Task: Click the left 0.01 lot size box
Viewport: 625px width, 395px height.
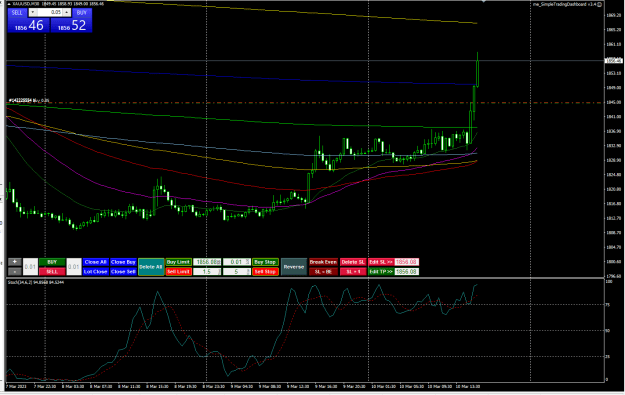Action: 31,267
